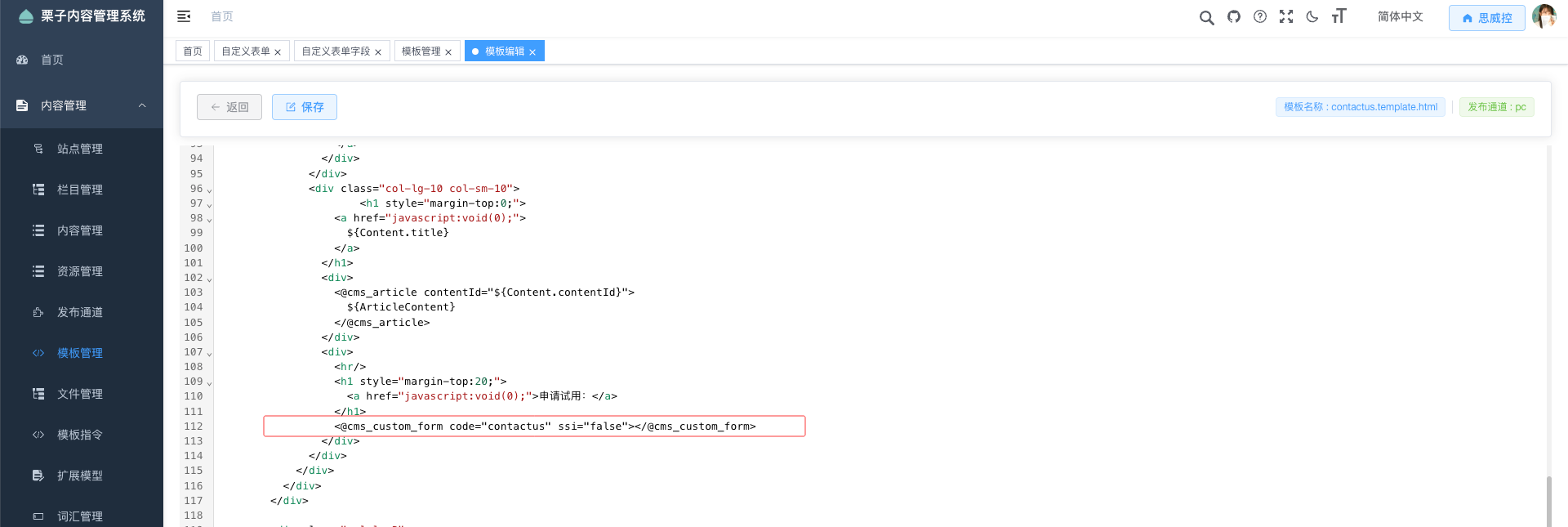Screen dimensions: 1568x527
Task: Open the user avatar menu
Action: [x=1543, y=16]
